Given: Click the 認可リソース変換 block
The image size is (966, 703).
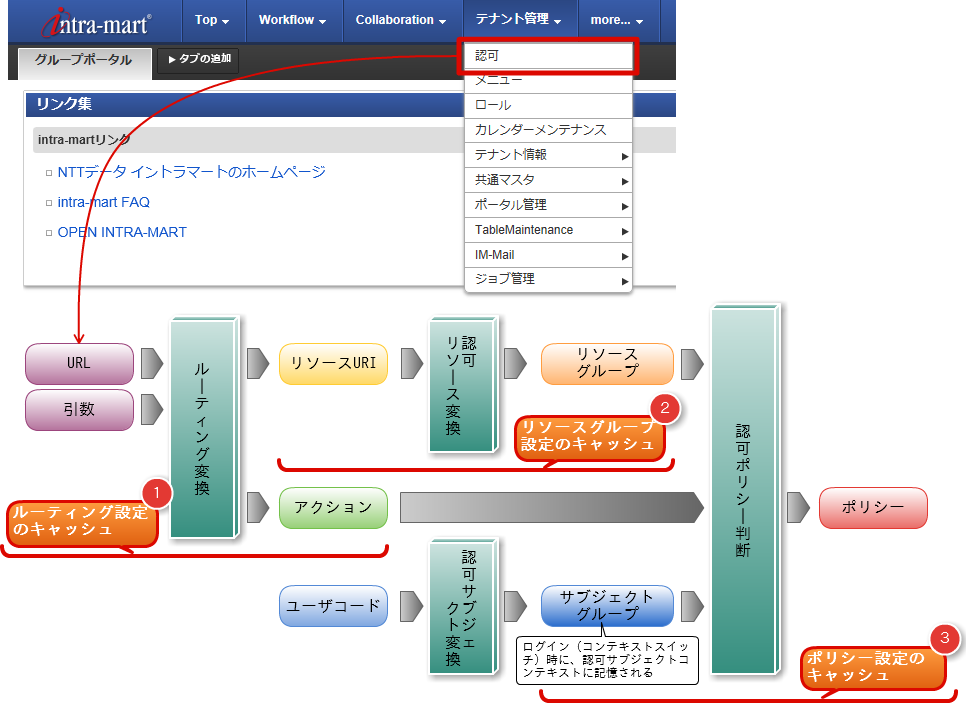Looking at the screenshot, I should tap(463, 384).
